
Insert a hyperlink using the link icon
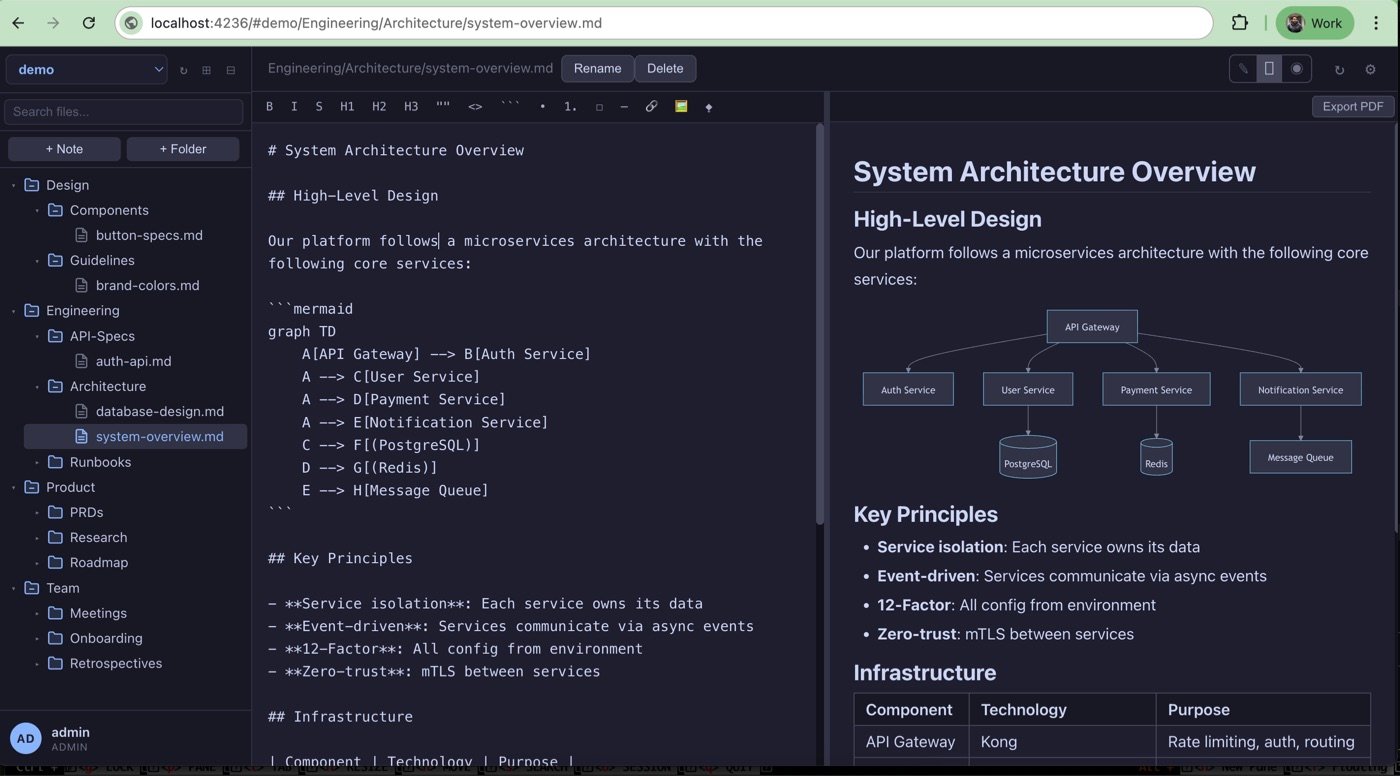pos(651,106)
